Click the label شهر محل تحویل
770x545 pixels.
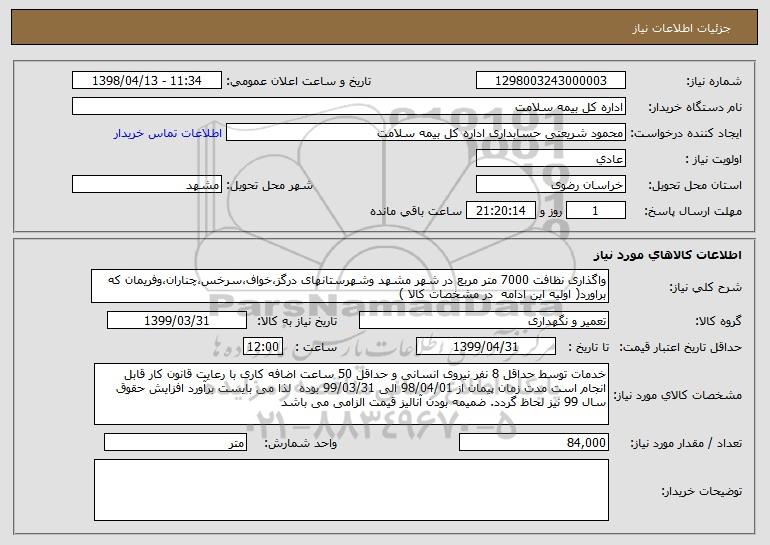pos(269,186)
